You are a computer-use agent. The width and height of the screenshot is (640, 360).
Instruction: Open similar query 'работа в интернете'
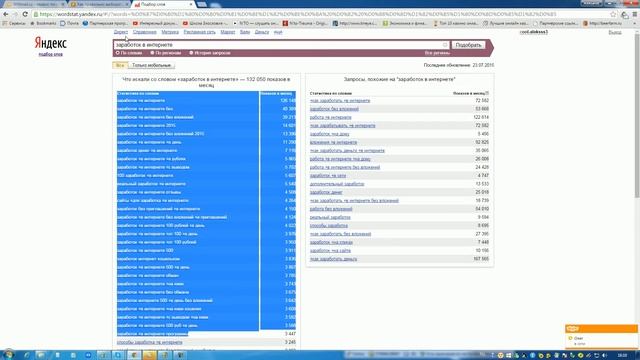[330, 117]
